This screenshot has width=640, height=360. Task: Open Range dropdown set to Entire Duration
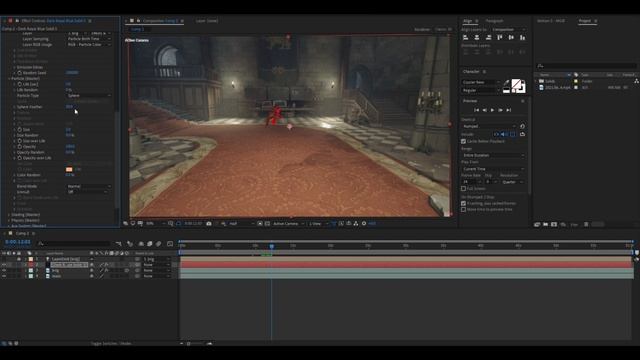click(x=493, y=156)
